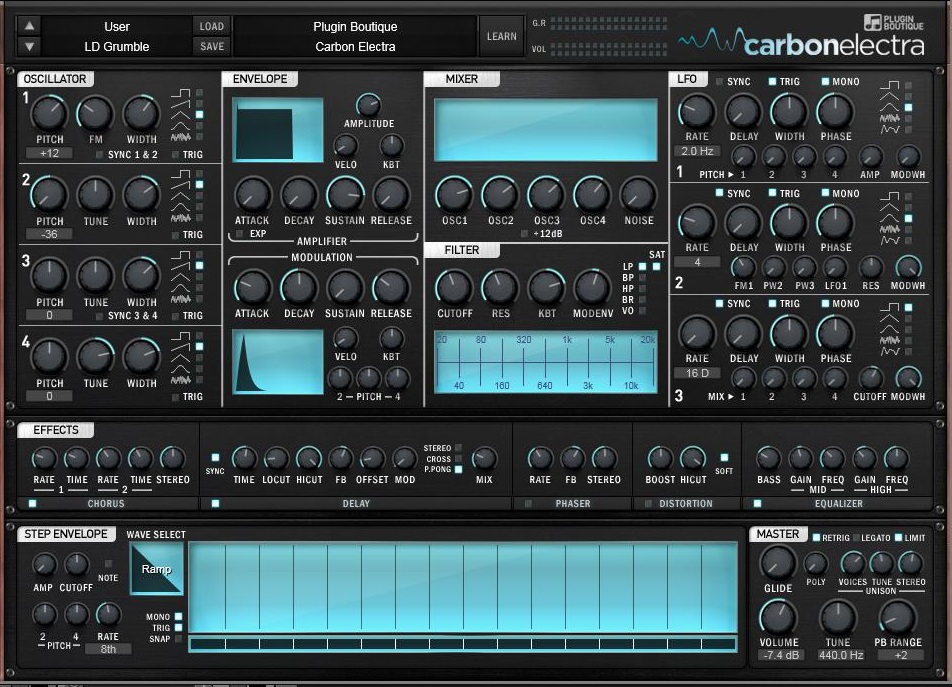Click the delay MIX knob
This screenshot has height=687, width=952.
click(484, 459)
